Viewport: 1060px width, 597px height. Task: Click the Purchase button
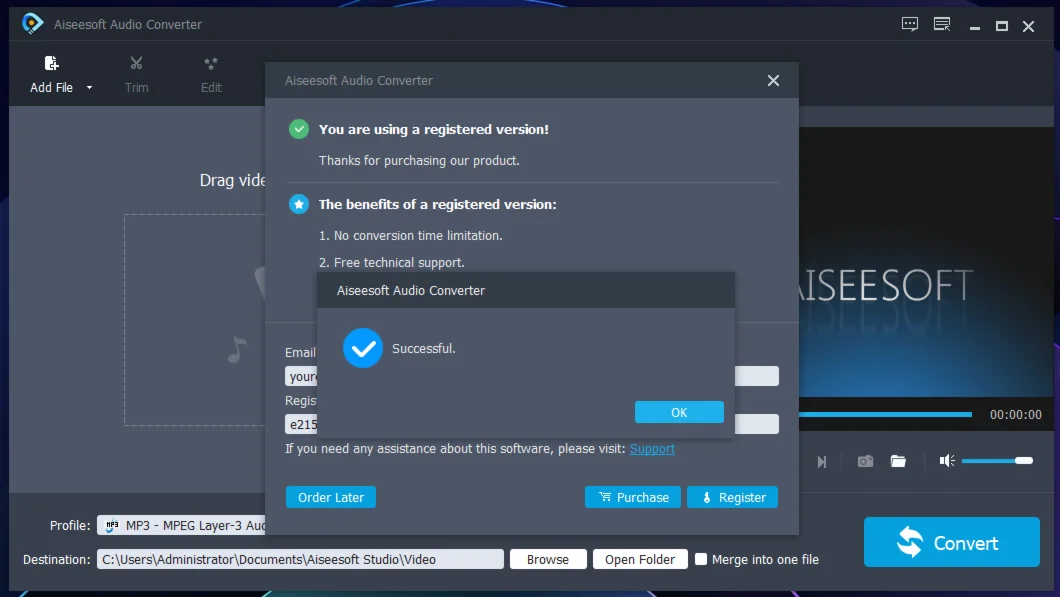633,497
